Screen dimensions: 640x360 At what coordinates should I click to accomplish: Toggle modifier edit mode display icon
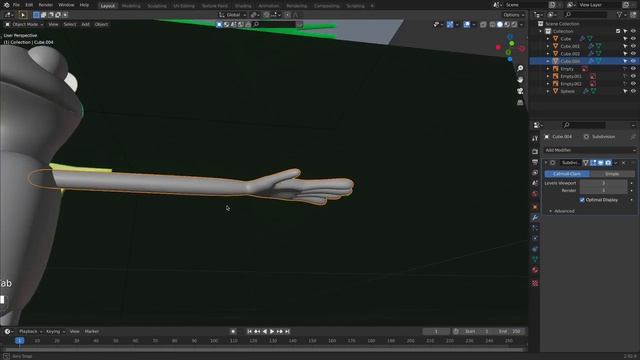(x=593, y=163)
